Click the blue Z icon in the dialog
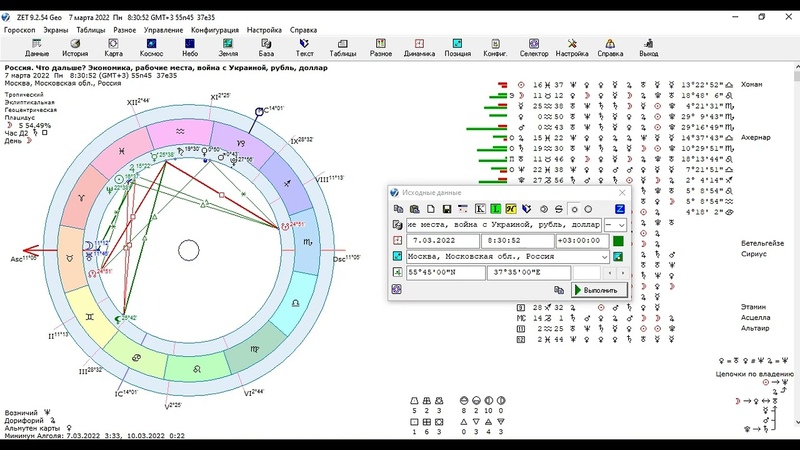The height and width of the screenshot is (450, 800). pyautogui.click(x=620, y=208)
